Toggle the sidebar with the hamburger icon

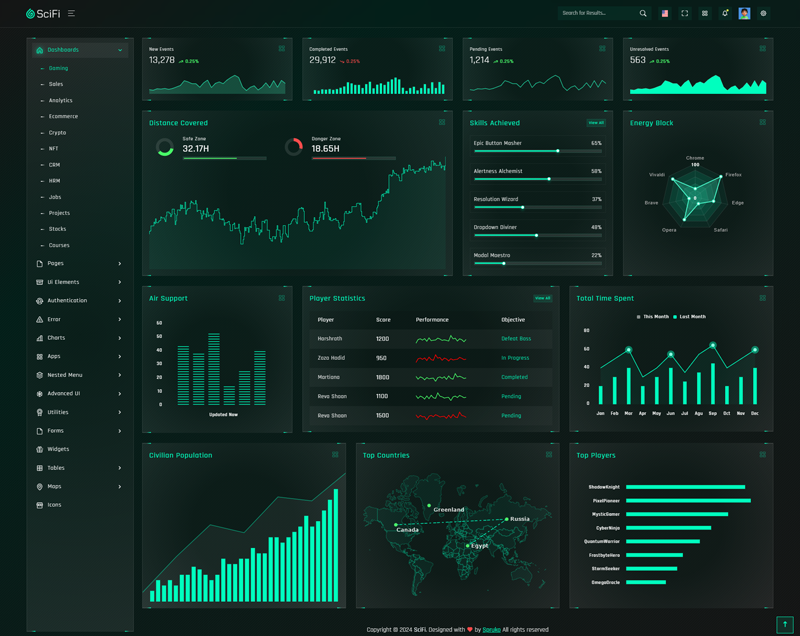(x=71, y=14)
